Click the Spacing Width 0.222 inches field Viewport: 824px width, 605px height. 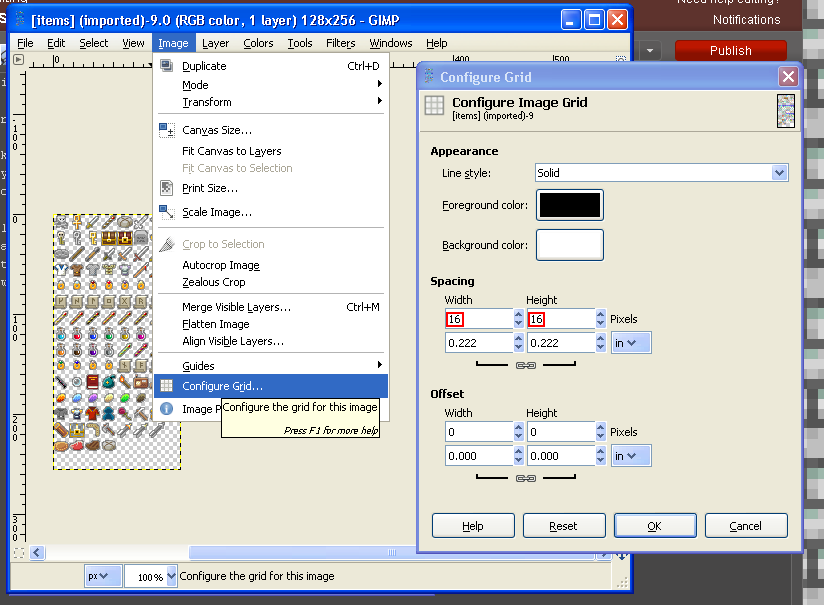479,343
